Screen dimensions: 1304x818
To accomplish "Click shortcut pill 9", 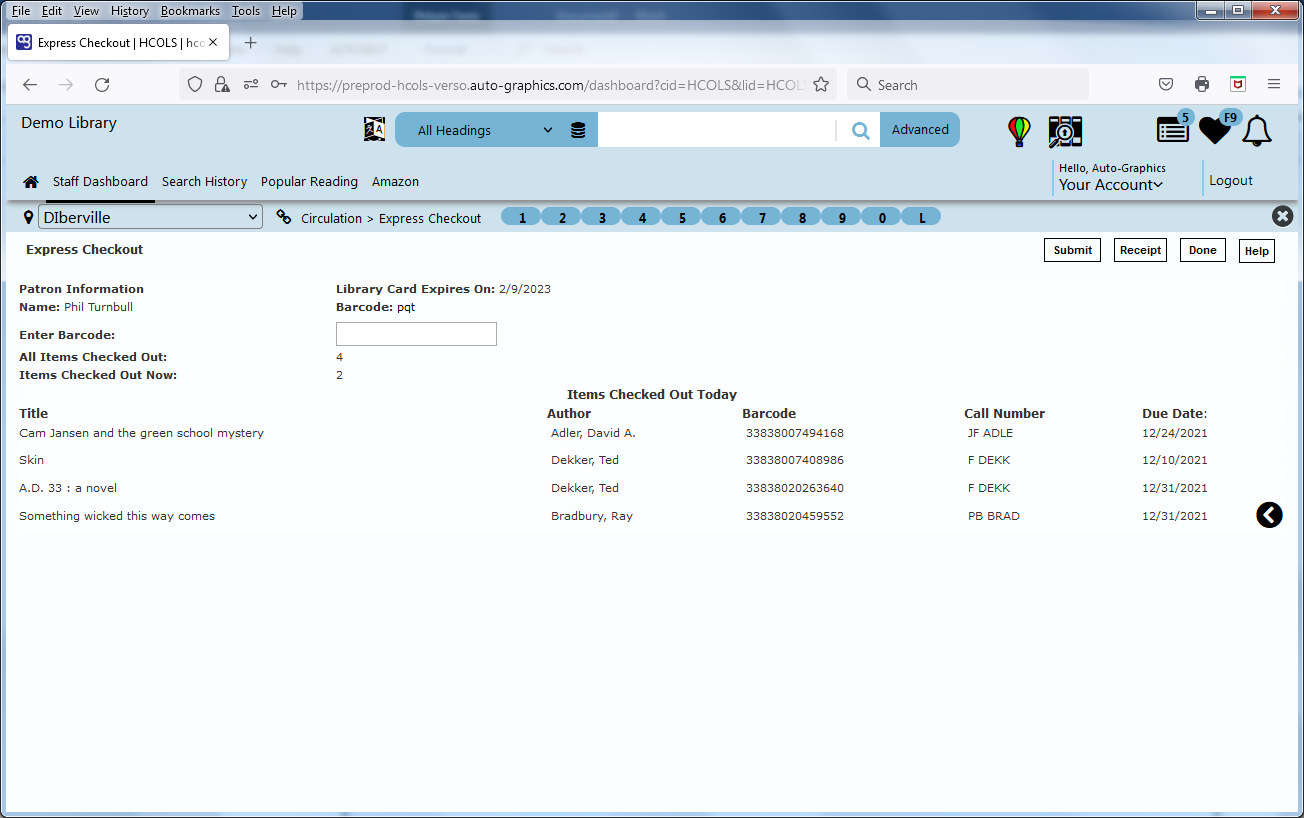I will [842, 217].
